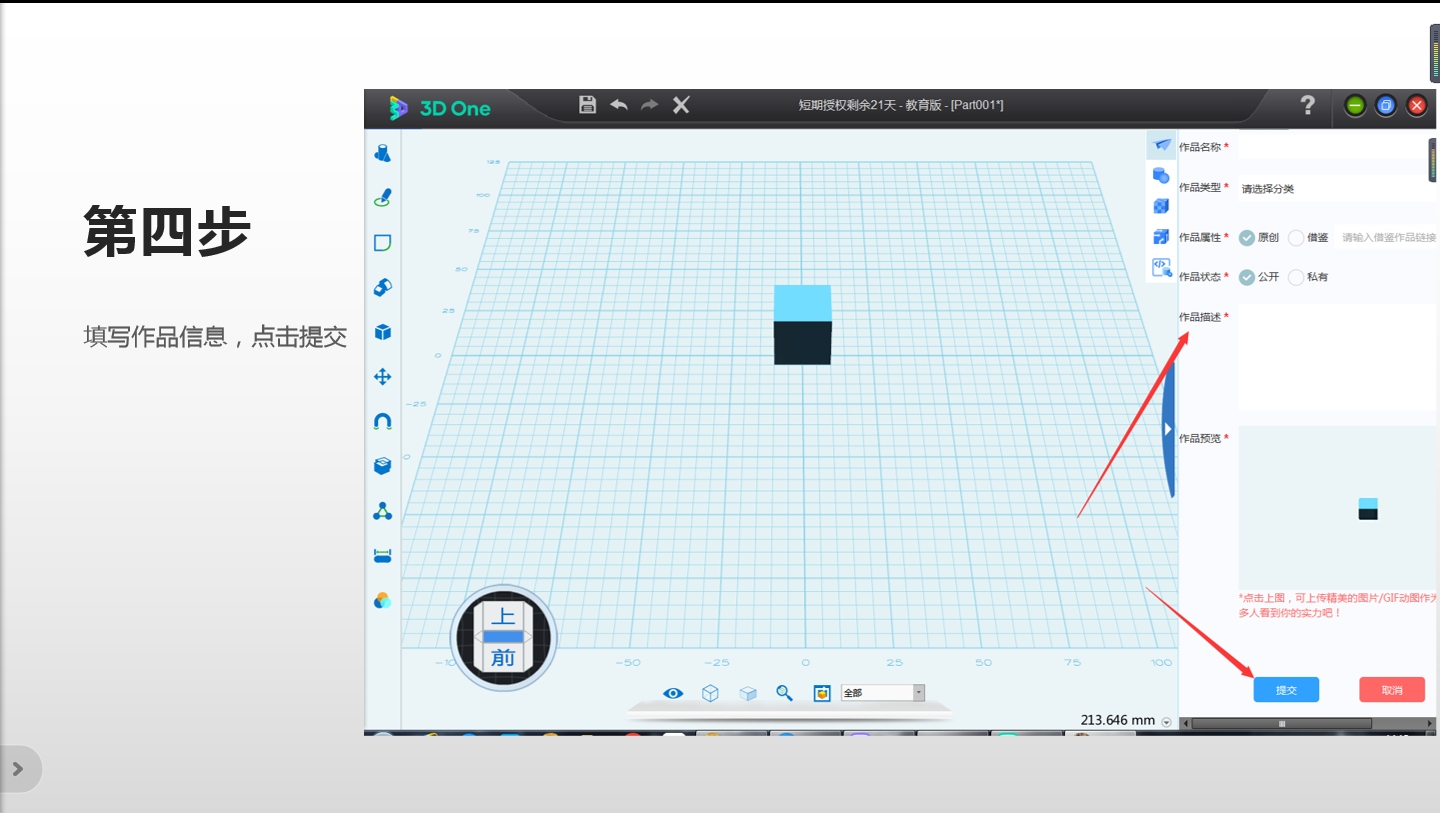
Task: Open the puzzle cube side tab
Action: 1161,237
